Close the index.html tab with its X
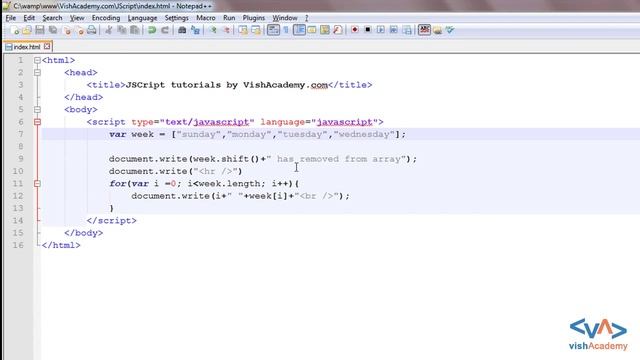 [x=47, y=47]
